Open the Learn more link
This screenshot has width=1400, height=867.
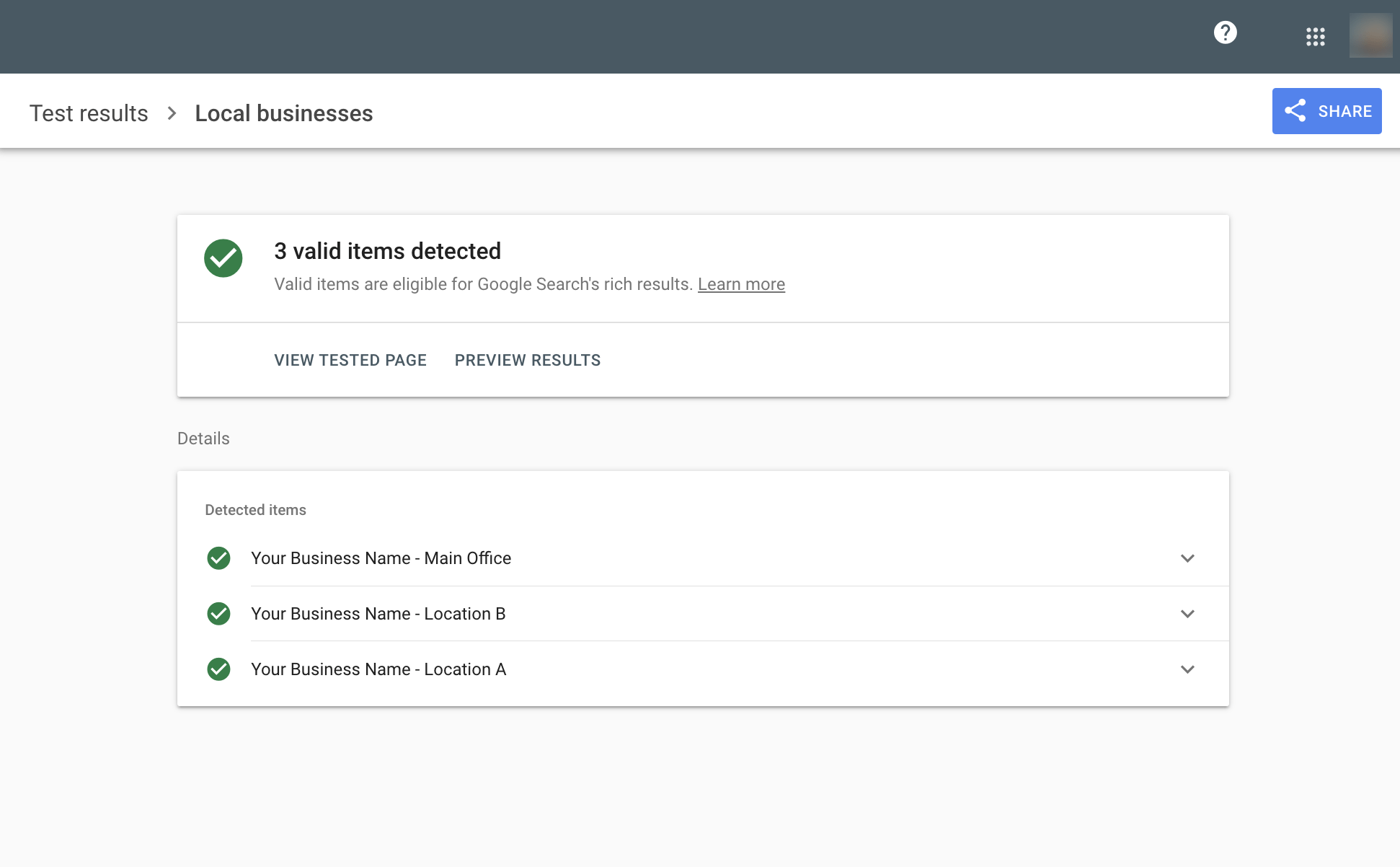pos(741,284)
